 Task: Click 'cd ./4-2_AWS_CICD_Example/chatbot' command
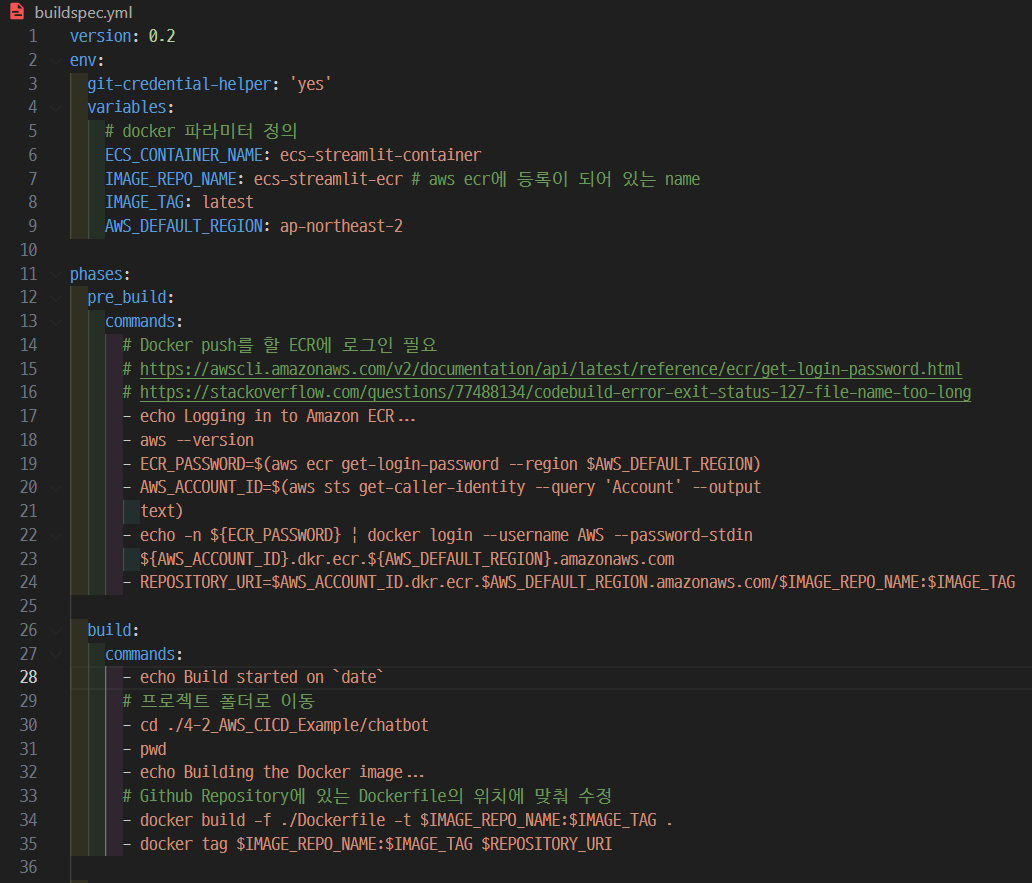284,725
